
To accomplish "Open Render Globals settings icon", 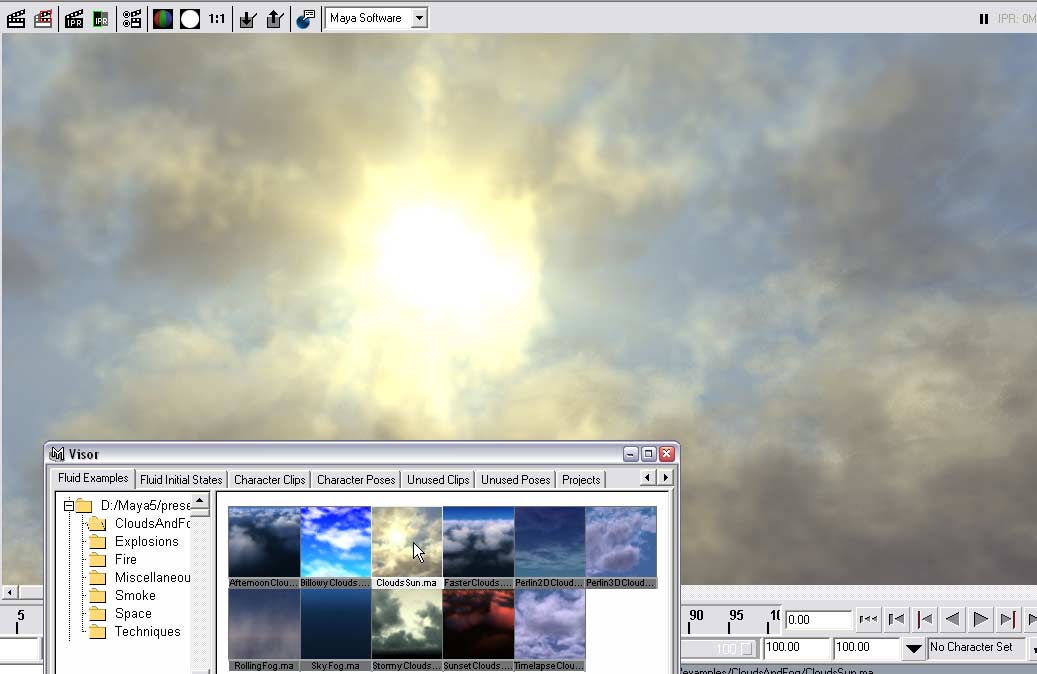I will coord(132,18).
